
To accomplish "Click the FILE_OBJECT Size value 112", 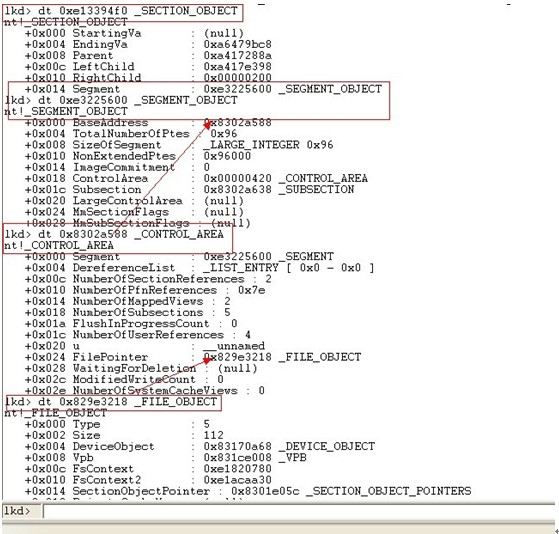I will pos(214,435).
